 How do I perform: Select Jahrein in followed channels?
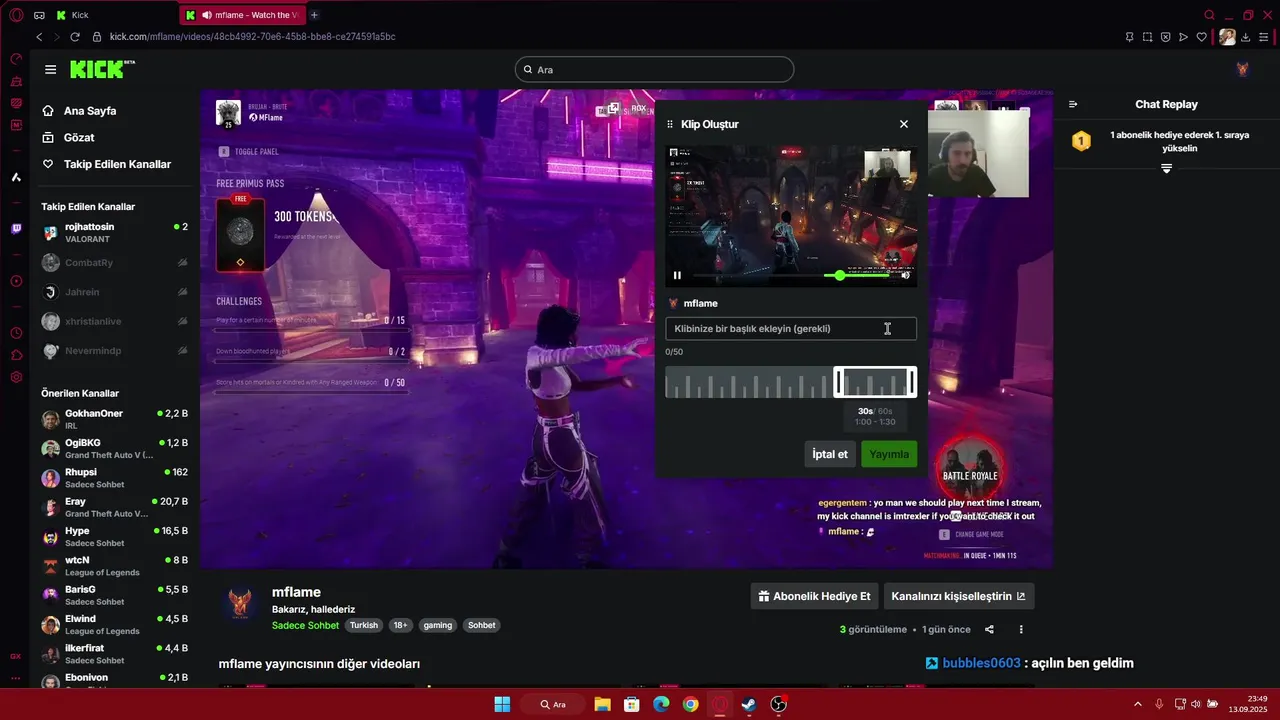[x=114, y=292]
